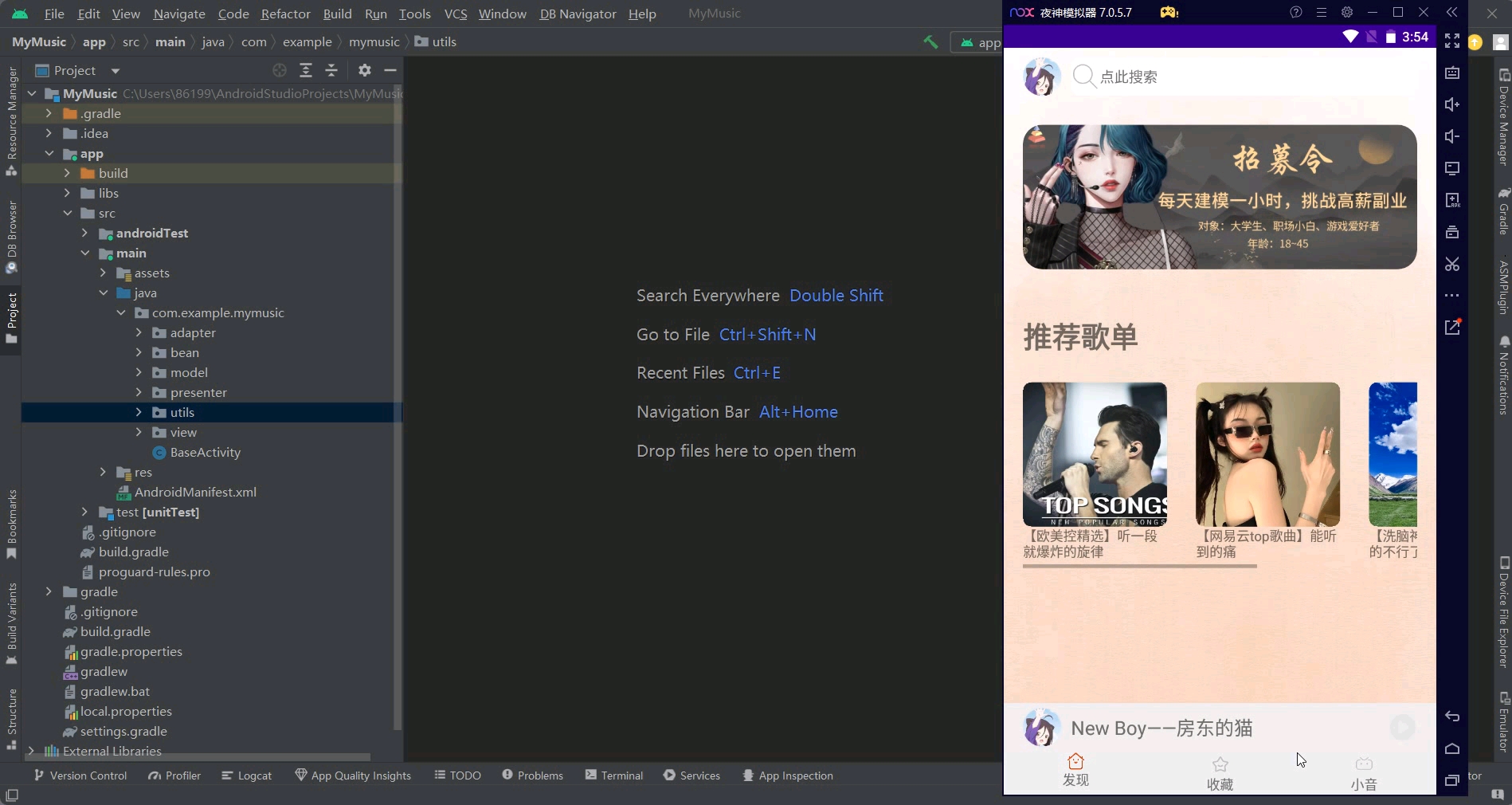The height and width of the screenshot is (805, 1512).
Task: Click the collapse-all icon in Project toolbar
Action: coord(331,70)
